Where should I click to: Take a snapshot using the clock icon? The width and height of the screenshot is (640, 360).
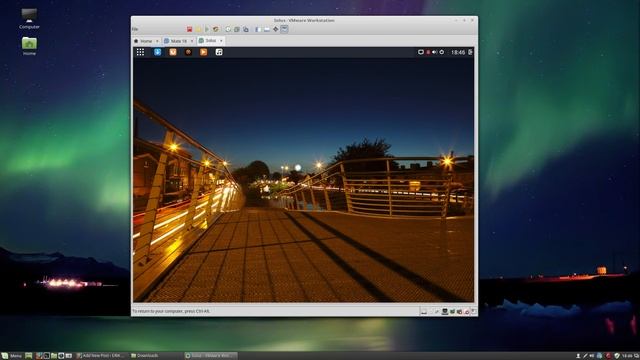pos(228,29)
